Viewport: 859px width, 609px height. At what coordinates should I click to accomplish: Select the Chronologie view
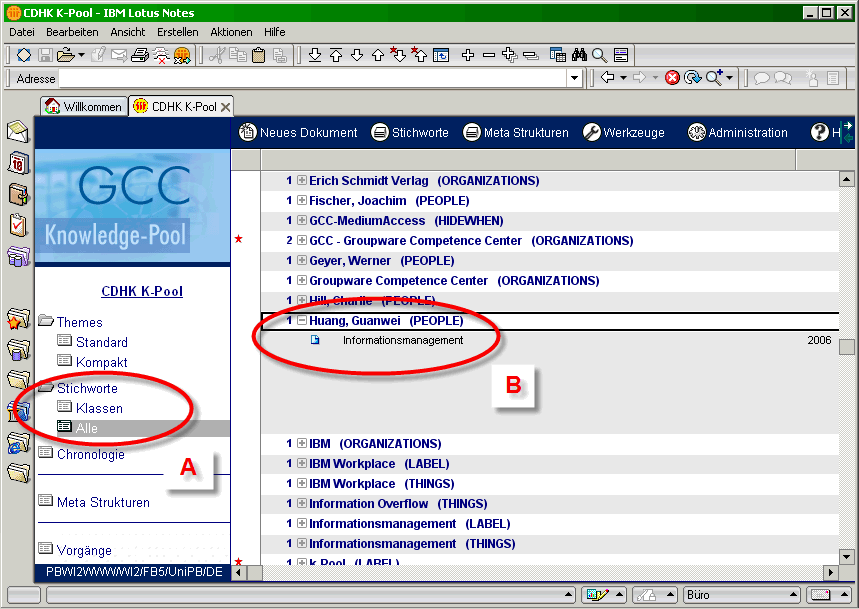click(91, 455)
